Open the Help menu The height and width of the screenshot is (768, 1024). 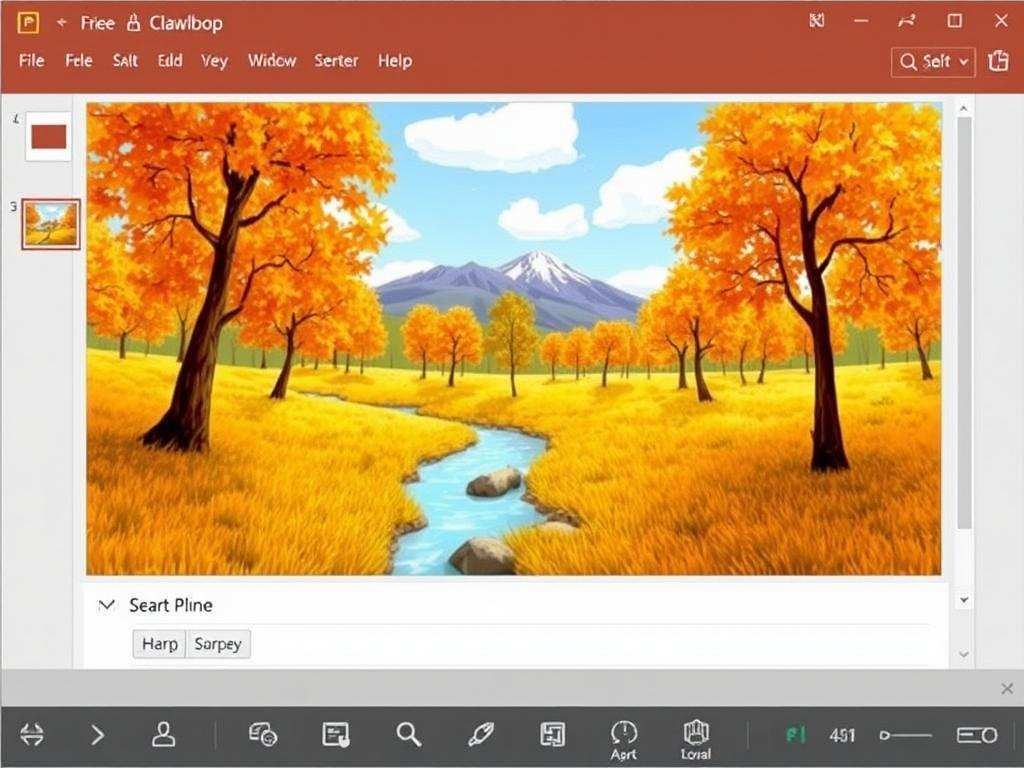coord(394,61)
